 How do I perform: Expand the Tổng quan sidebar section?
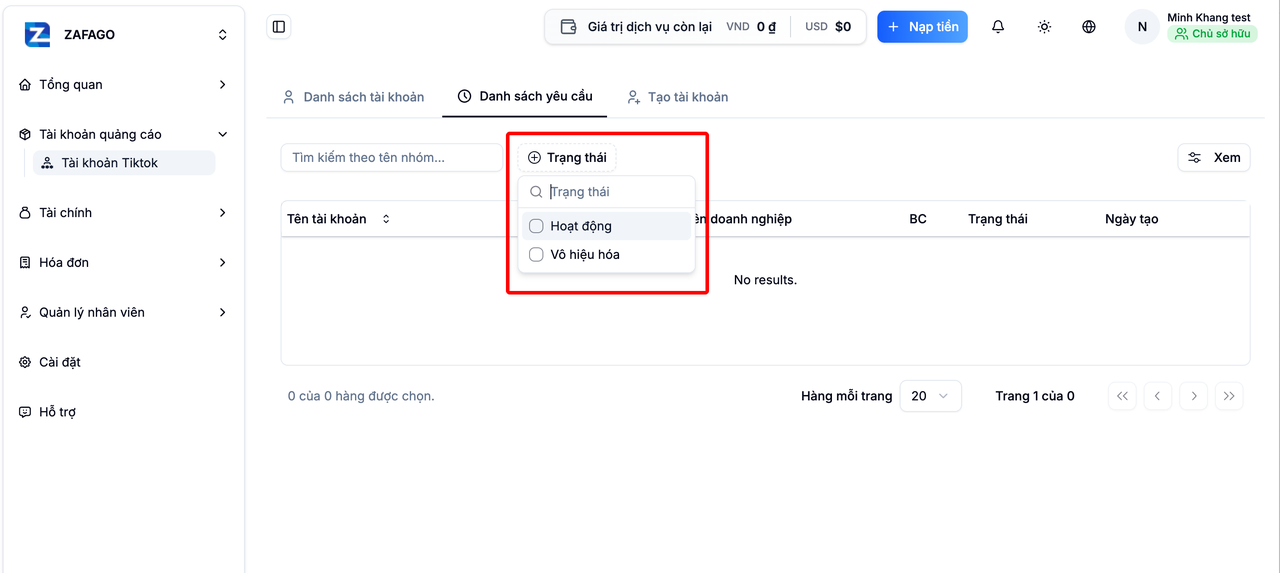[x=123, y=85]
